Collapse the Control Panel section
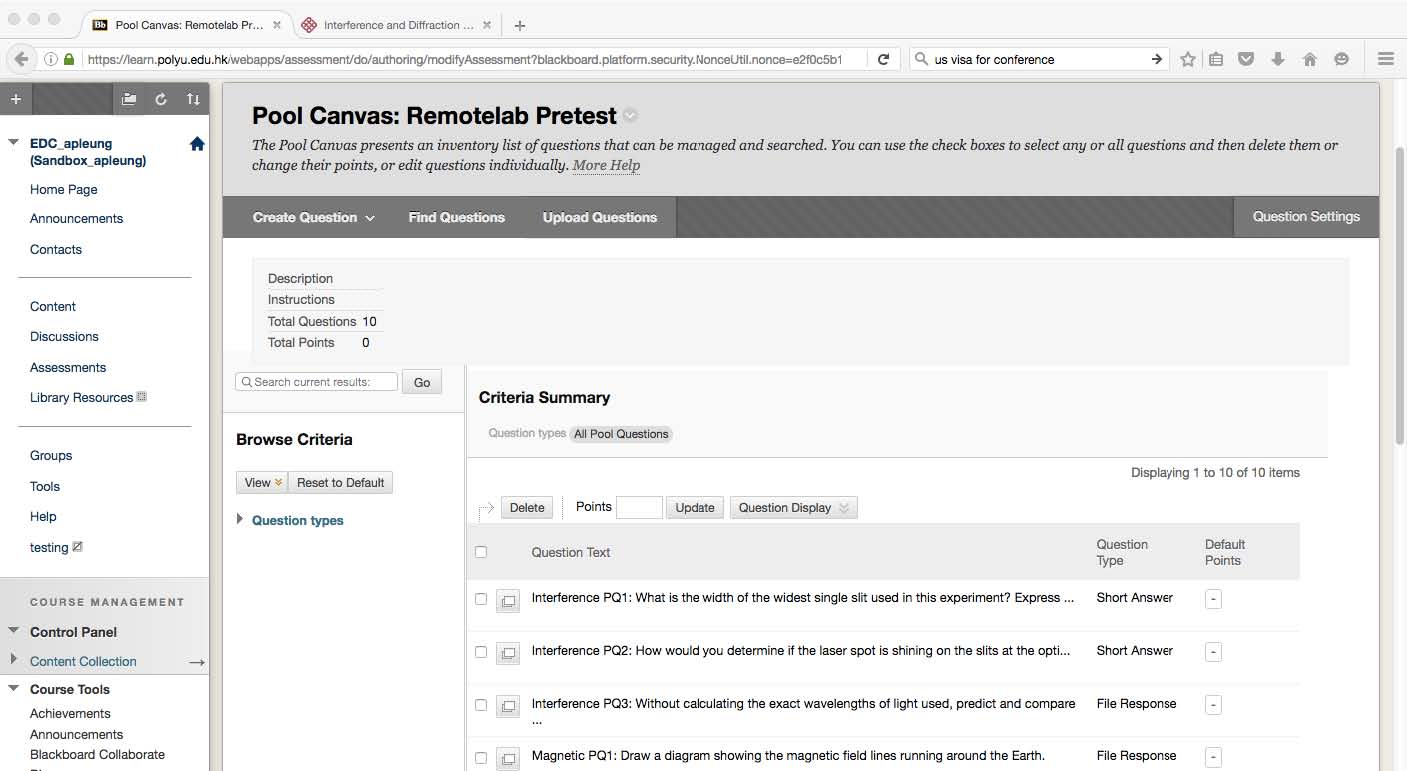The image size is (1407, 771). click(13, 631)
